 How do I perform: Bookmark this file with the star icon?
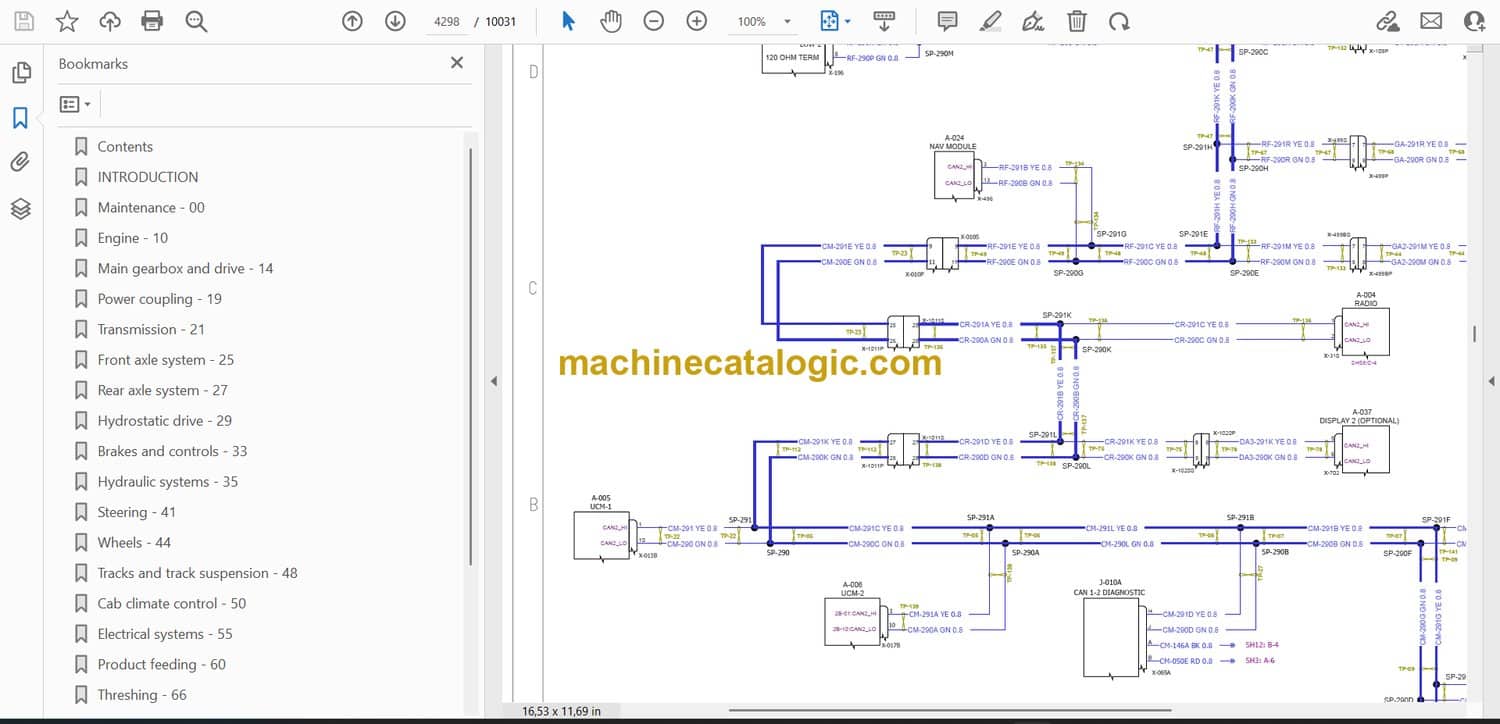(x=67, y=21)
